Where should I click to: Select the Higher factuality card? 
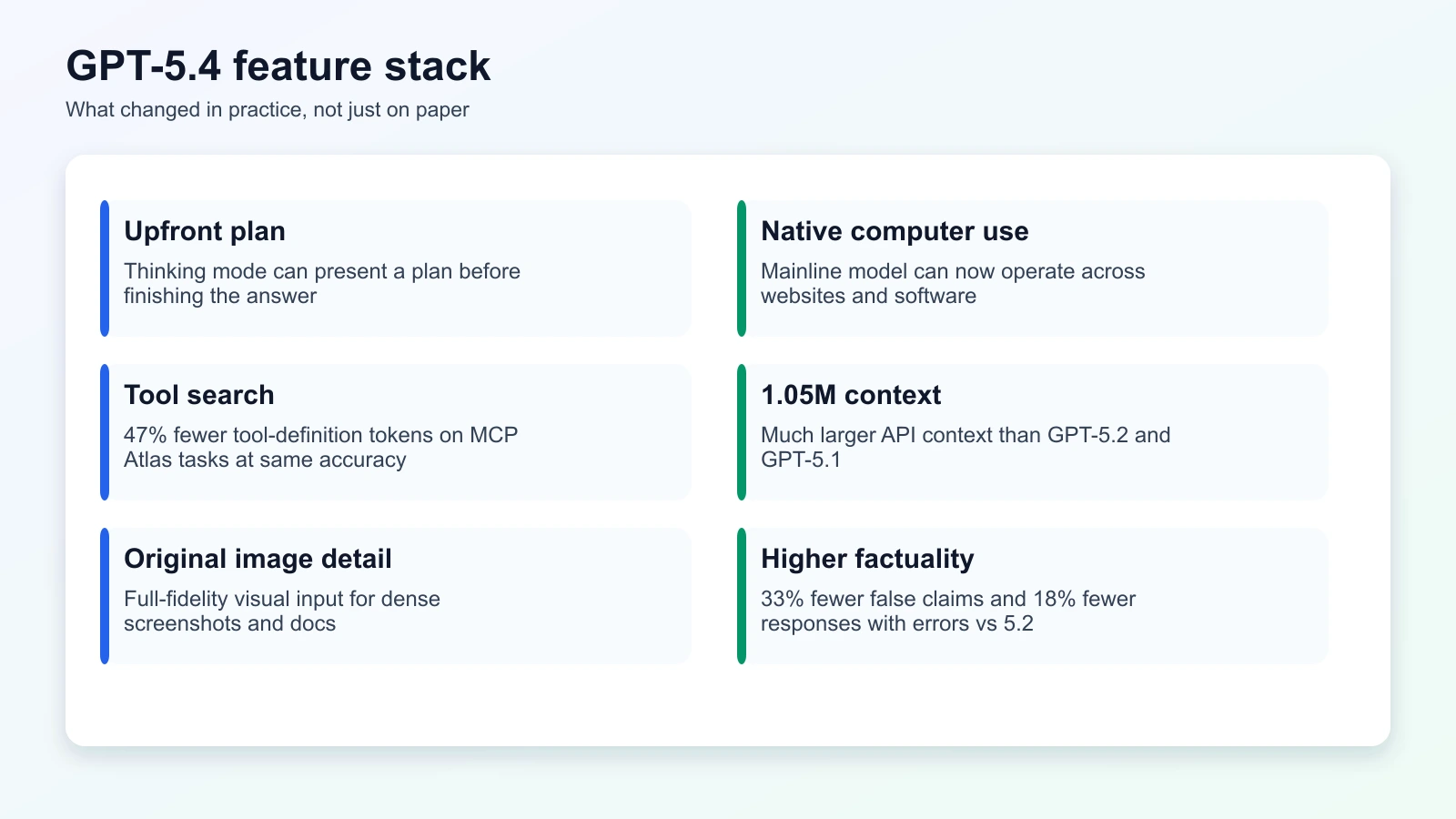[1033, 595]
